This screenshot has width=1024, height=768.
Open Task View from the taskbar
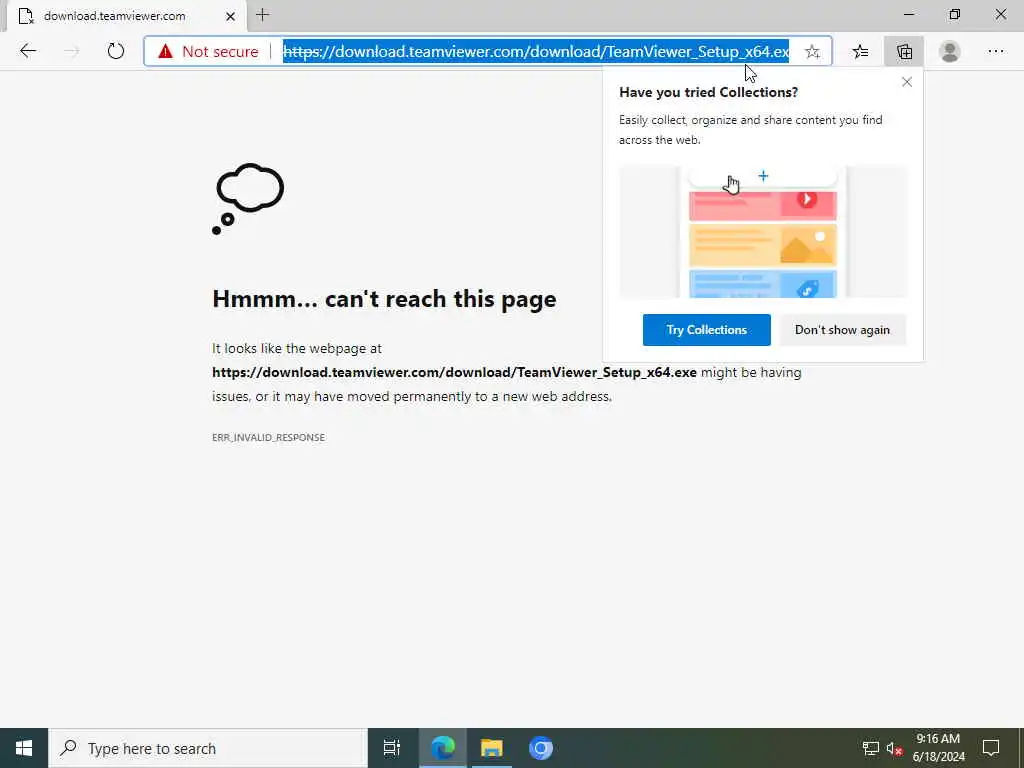[392, 748]
